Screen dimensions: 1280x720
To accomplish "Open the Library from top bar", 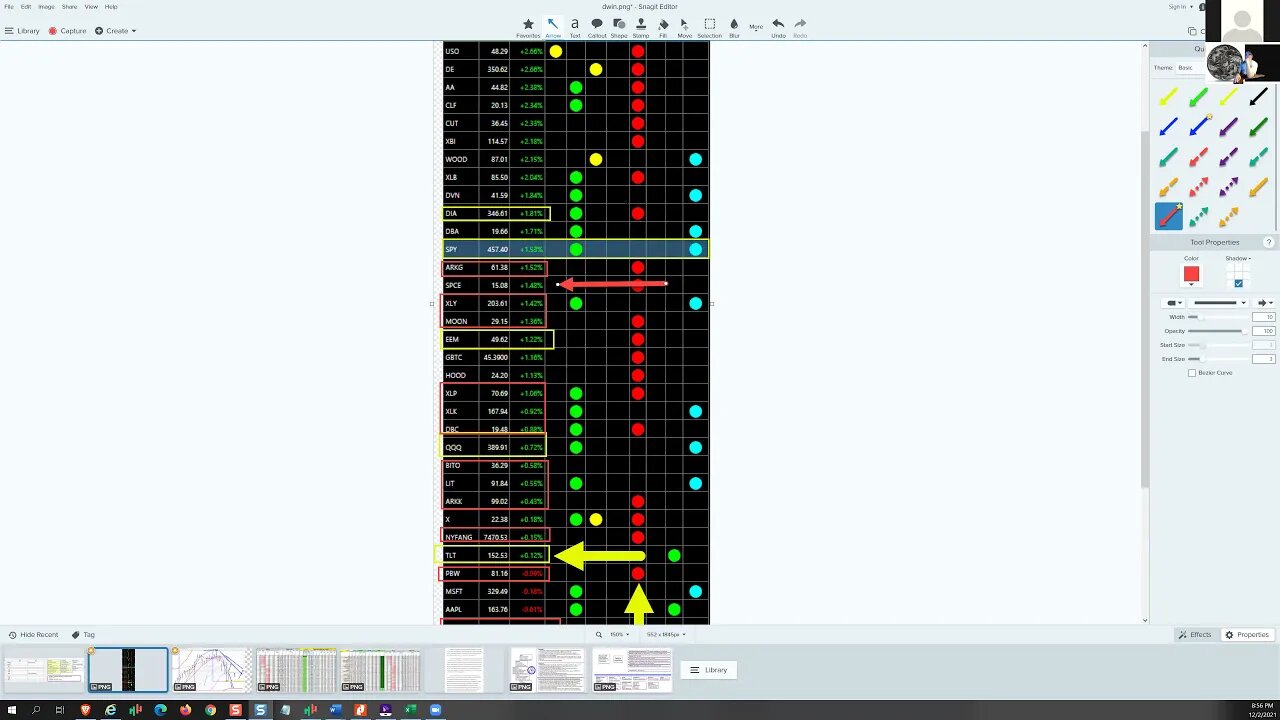I will pyautogui.click(x=23, y=31).
